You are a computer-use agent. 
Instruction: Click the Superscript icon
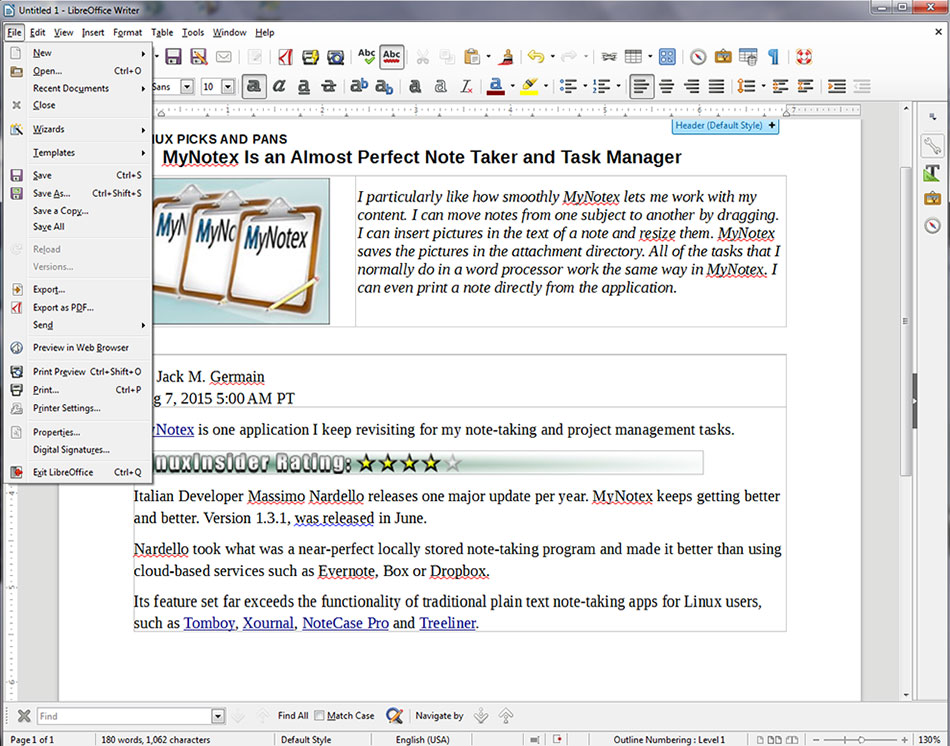pos(359,87)
